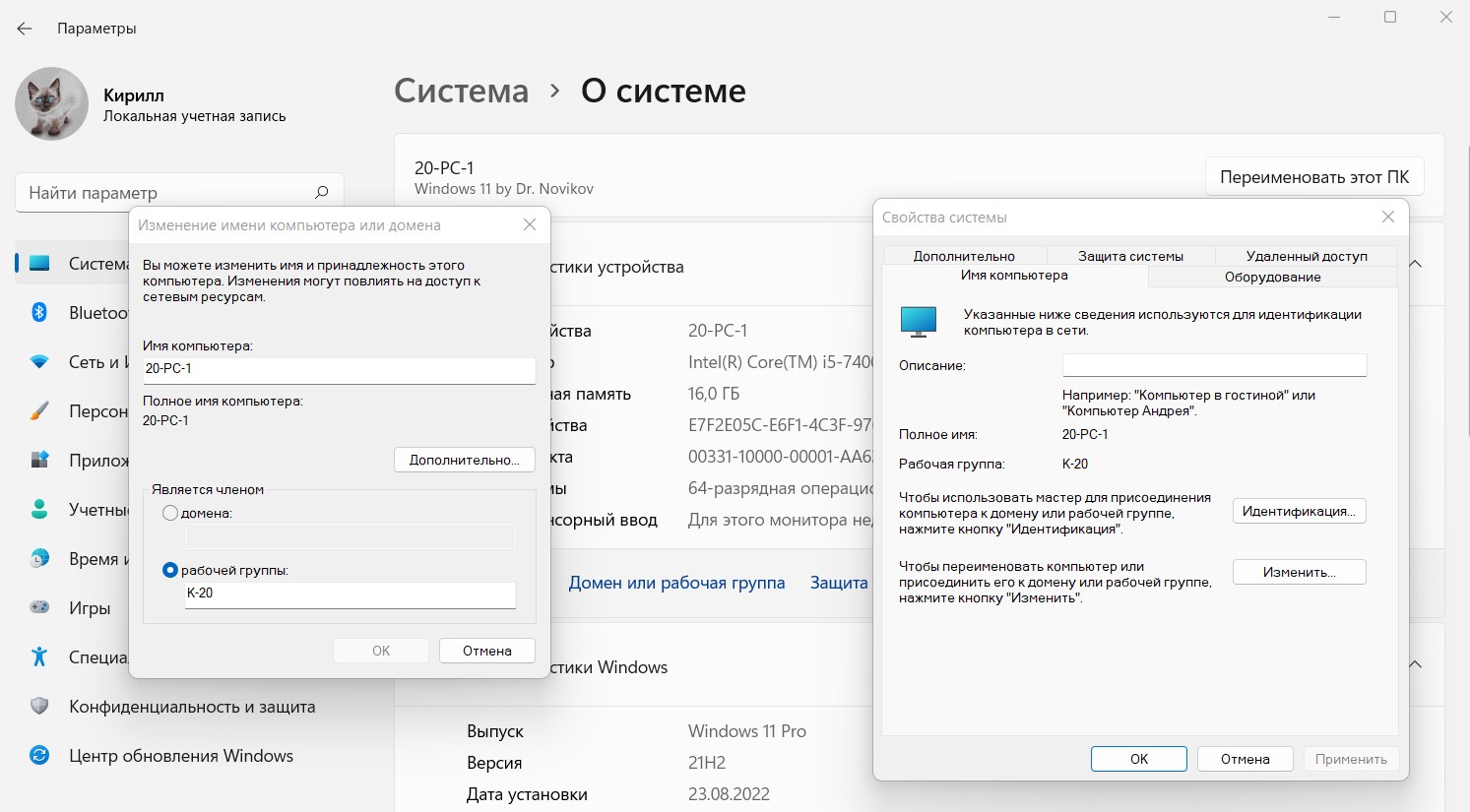Image resolution: width=1470 pixels, height=812 pixels.
Task: Open the Защита link
Action: click(839, 583)
